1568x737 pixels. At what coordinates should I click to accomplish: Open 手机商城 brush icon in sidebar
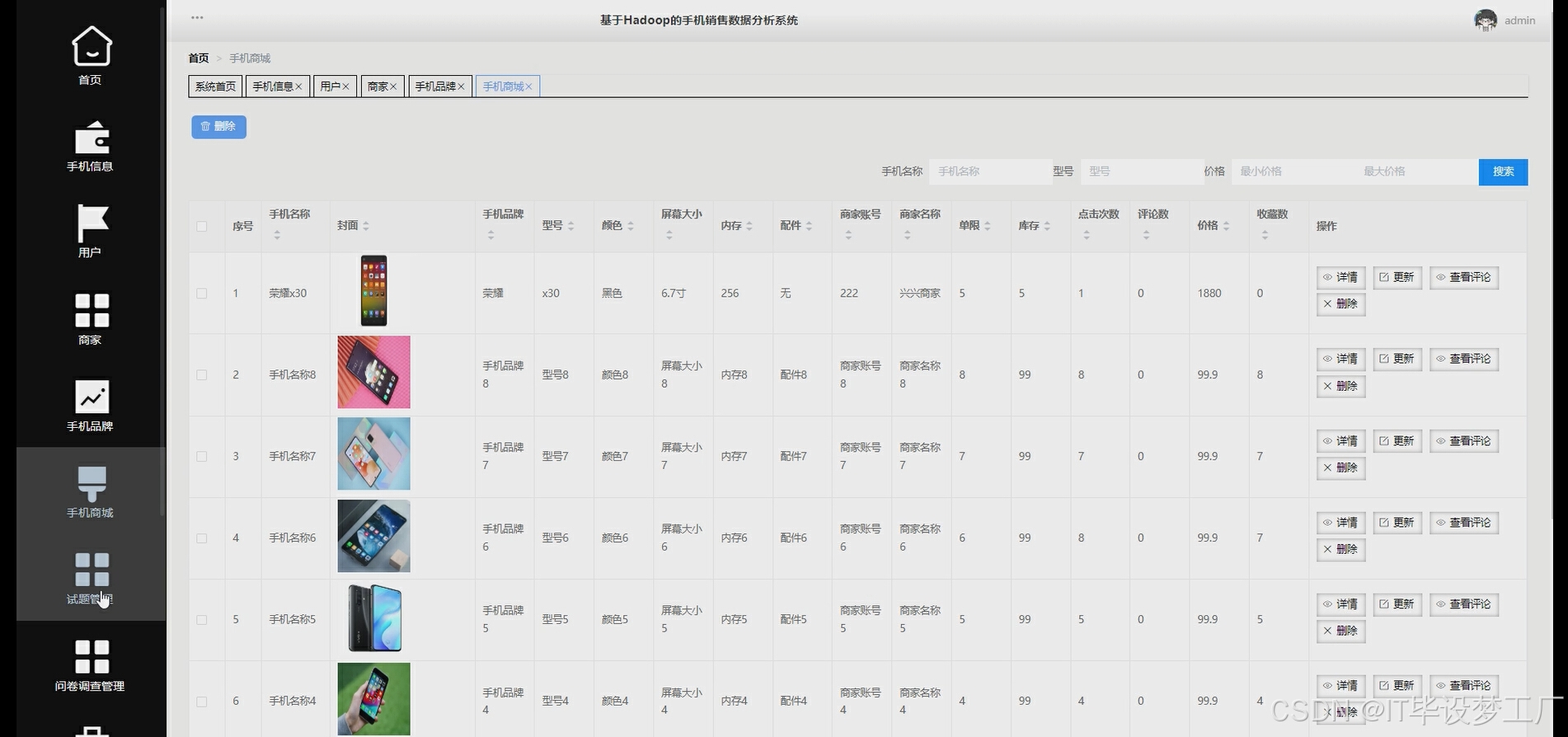(92, 484)
